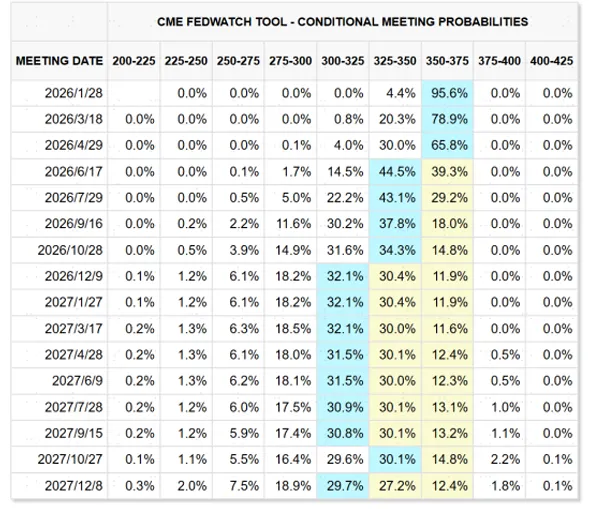
Task: Click the 2027/6/9 meeting date
Action: [x=77, y=381]
